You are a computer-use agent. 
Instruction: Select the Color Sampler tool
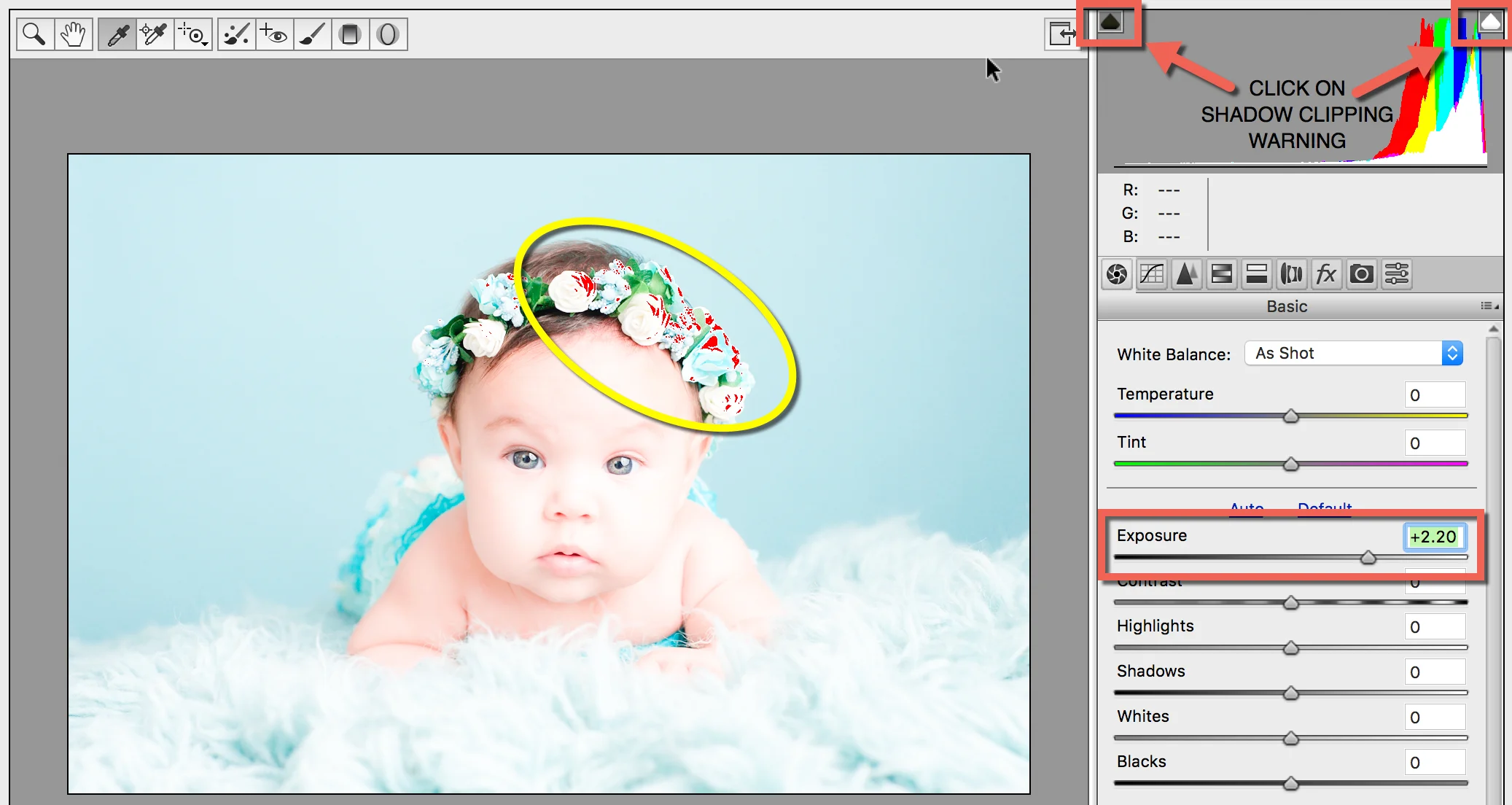[155, 34]
